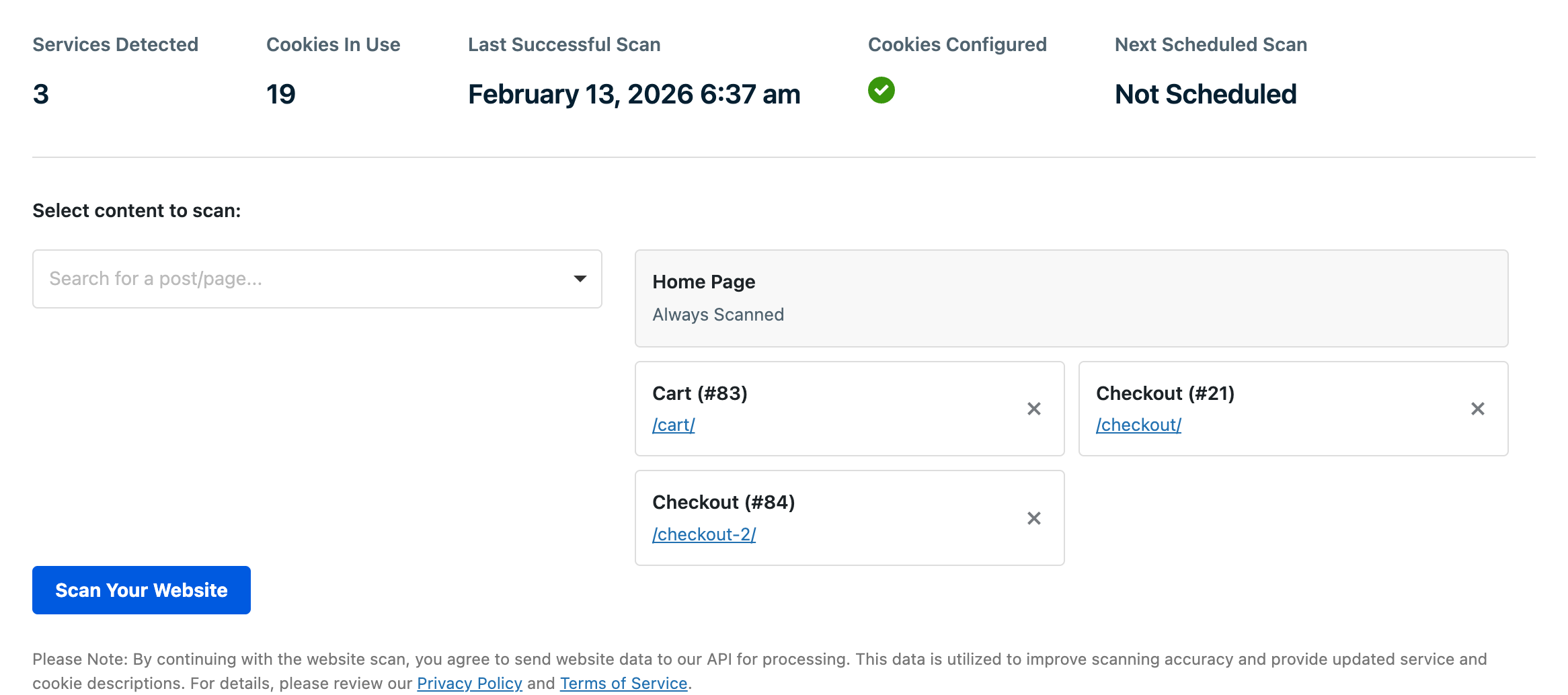Screen dimensions: 1568x695
Task: Open the /cart/ page link
Action: (673, 425)
